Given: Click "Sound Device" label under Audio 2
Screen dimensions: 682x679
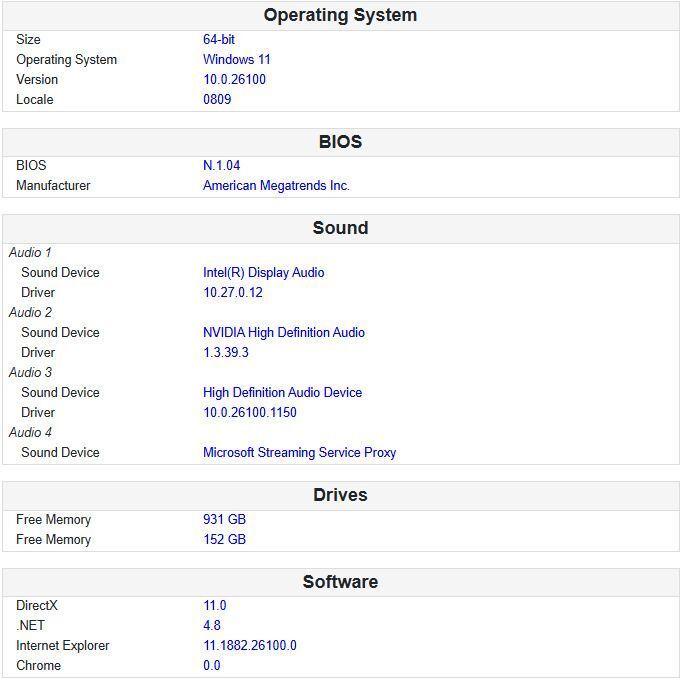Looking at the screenshot, I should 60,333.
